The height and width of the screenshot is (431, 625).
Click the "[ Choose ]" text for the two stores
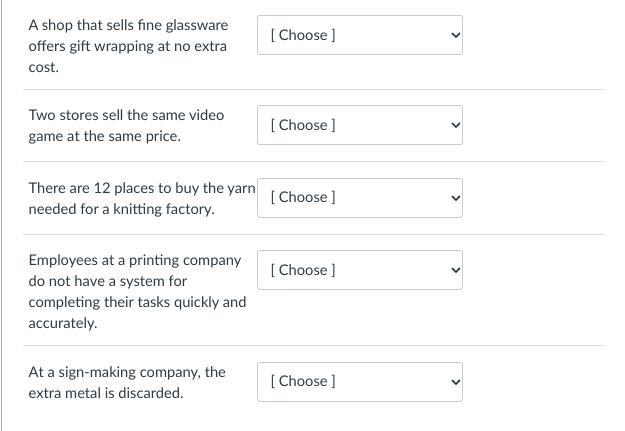pyautogui.click(x=303, y=125)
